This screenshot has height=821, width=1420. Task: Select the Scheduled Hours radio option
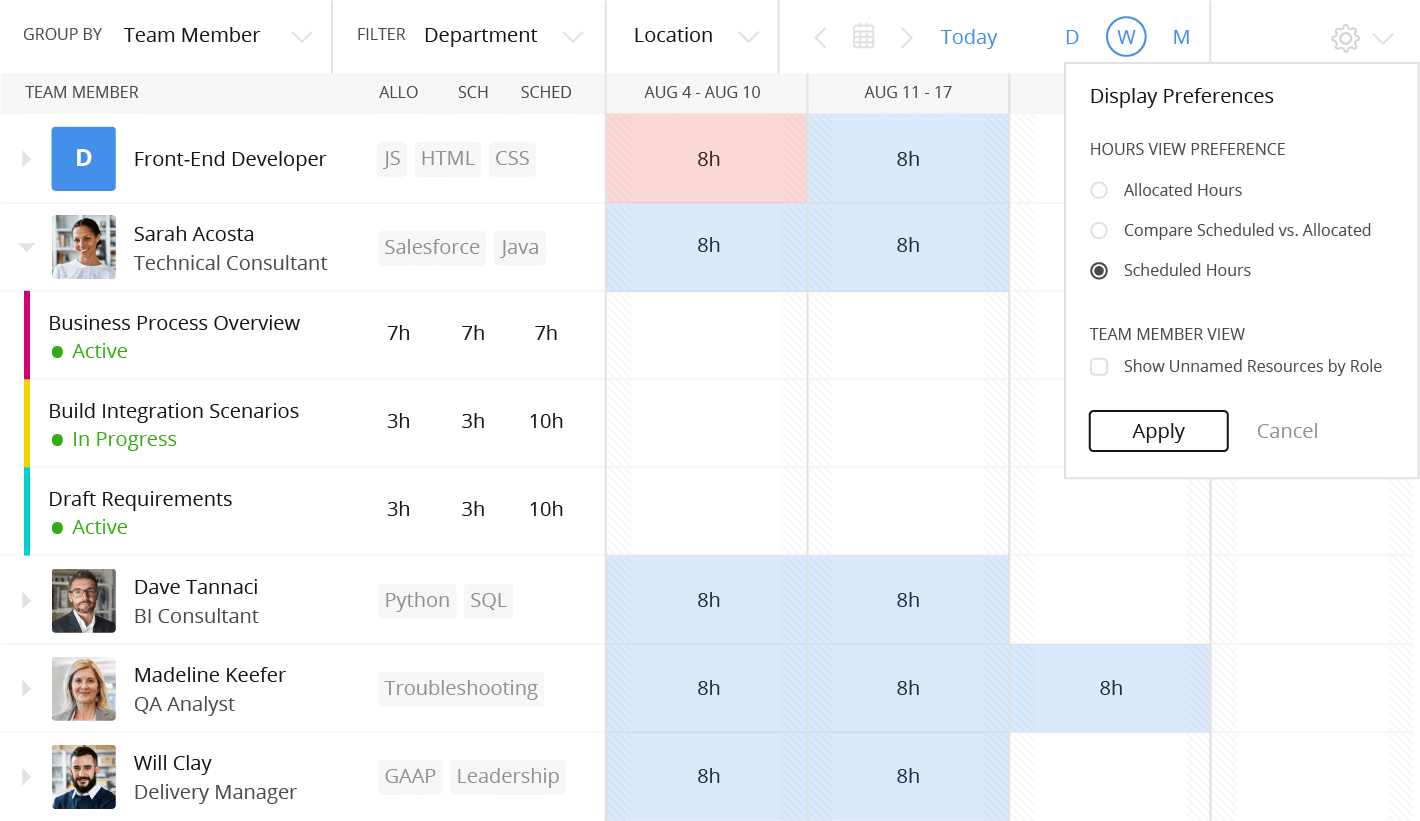tap(1099, 270)
